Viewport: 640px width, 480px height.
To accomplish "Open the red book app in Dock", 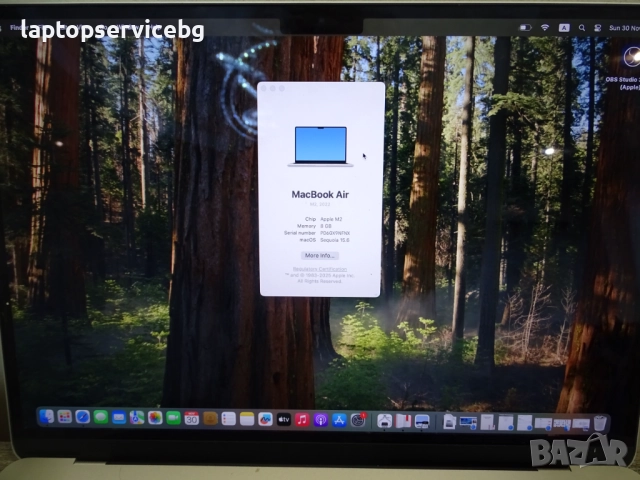I will (x=403, y=421).
